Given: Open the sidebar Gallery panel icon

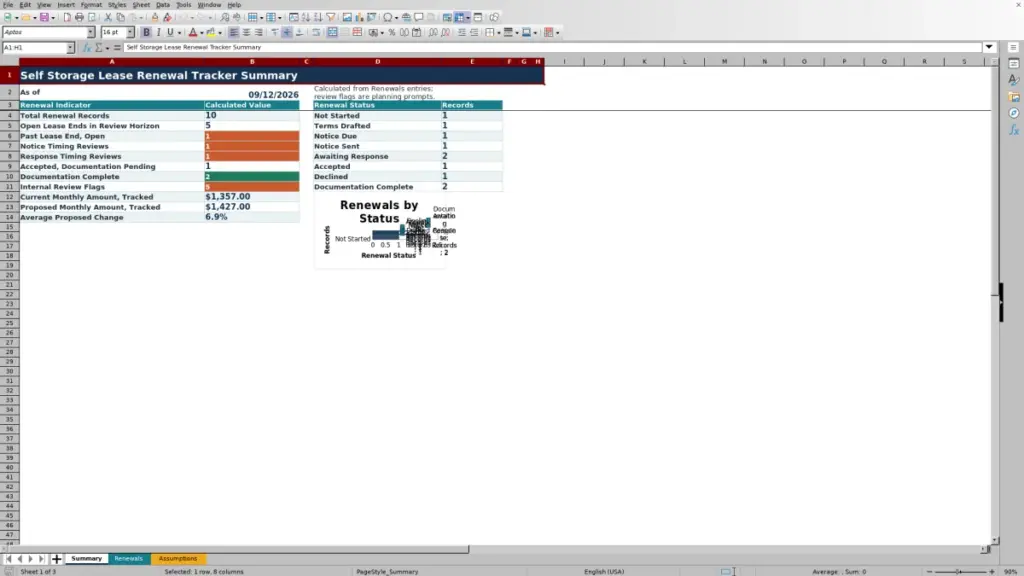Looking at the screenshot, I should (x=1014, y=97).
